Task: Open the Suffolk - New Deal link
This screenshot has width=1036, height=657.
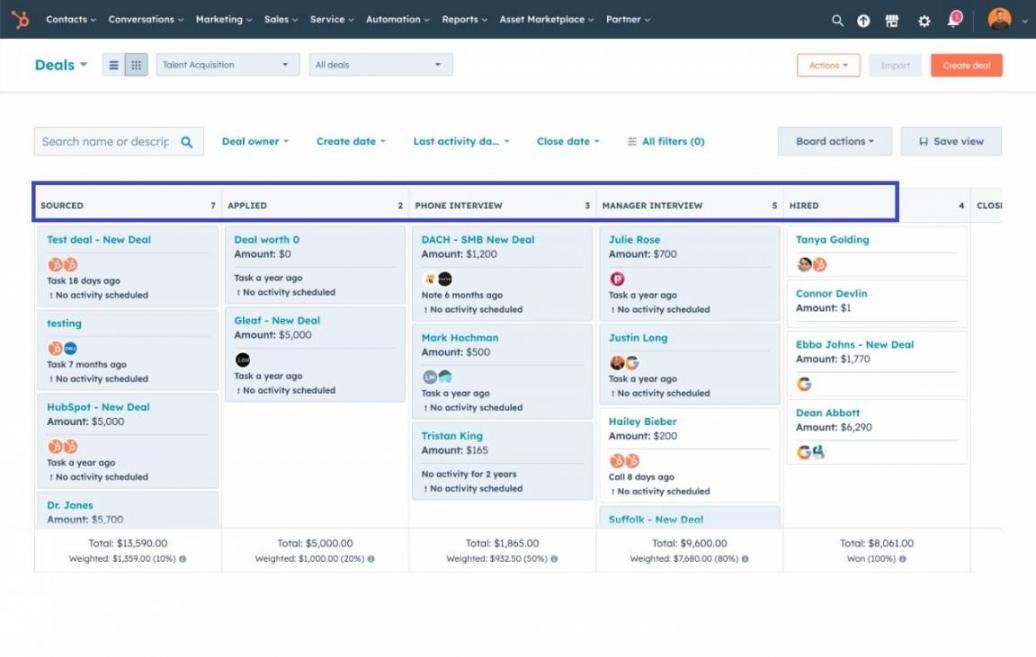Action: coord(656,520)
